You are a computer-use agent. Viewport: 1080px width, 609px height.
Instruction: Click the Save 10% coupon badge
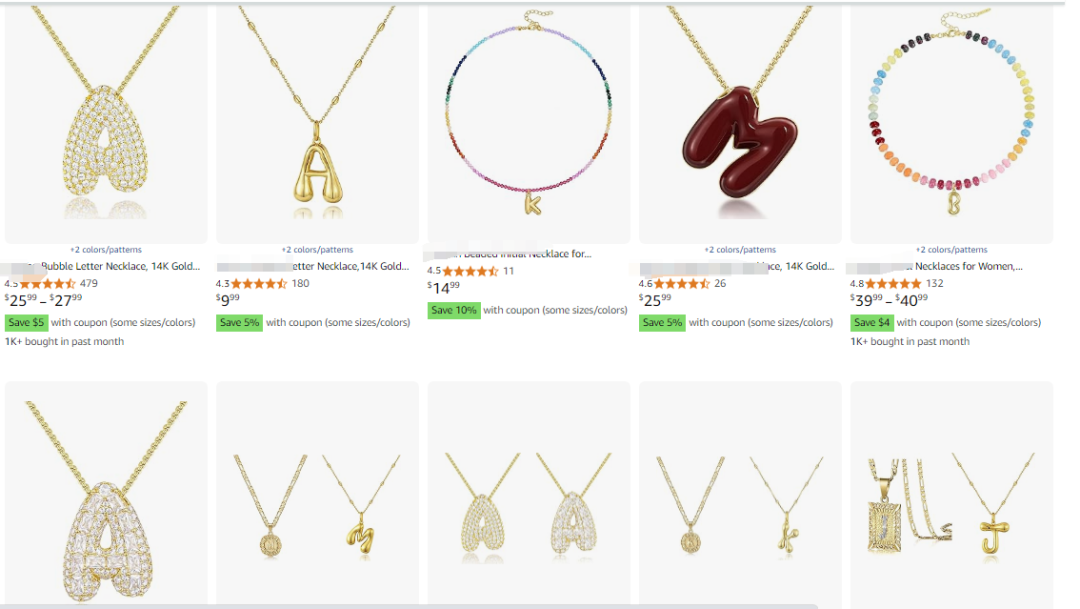454,310
